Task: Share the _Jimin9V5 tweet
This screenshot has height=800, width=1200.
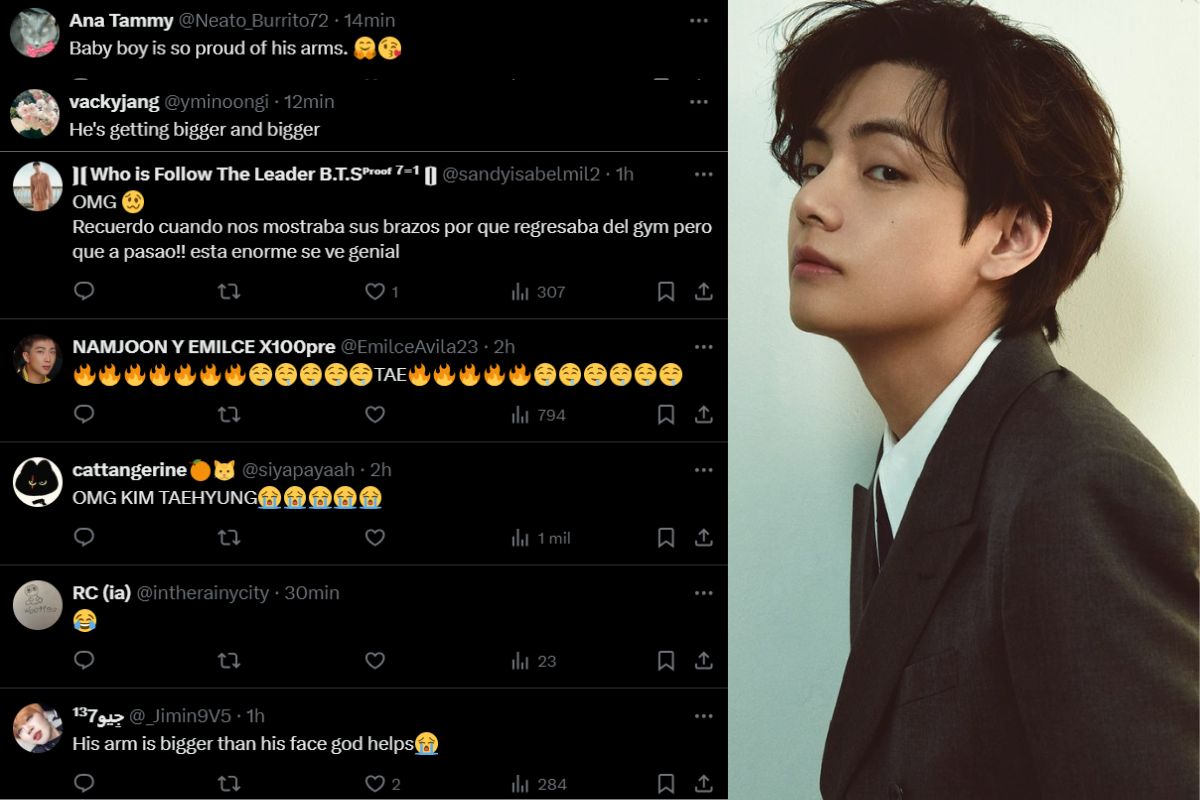Action: (704, 784)
